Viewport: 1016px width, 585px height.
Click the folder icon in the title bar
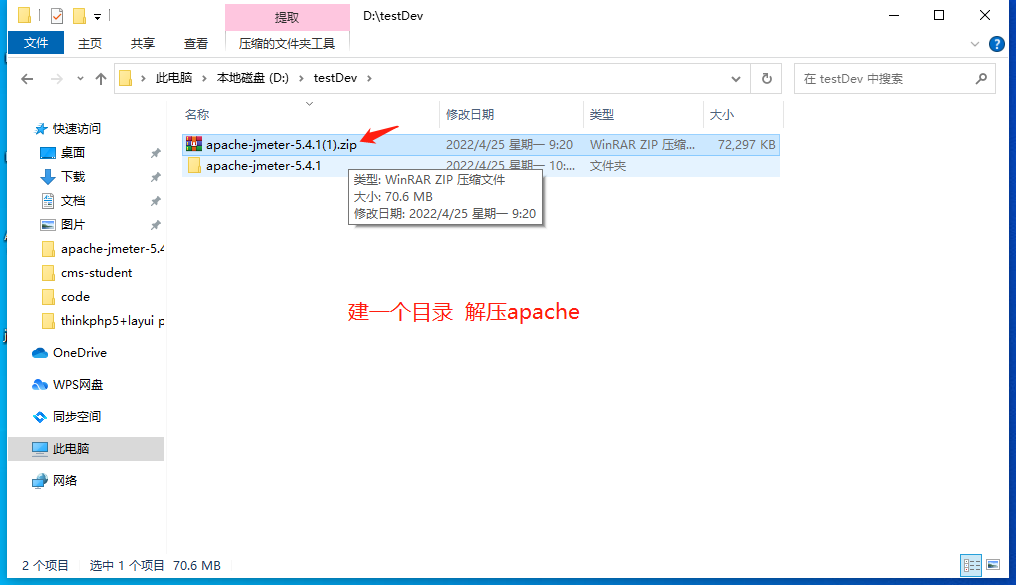pyautogui.click(x=24, y=15)
